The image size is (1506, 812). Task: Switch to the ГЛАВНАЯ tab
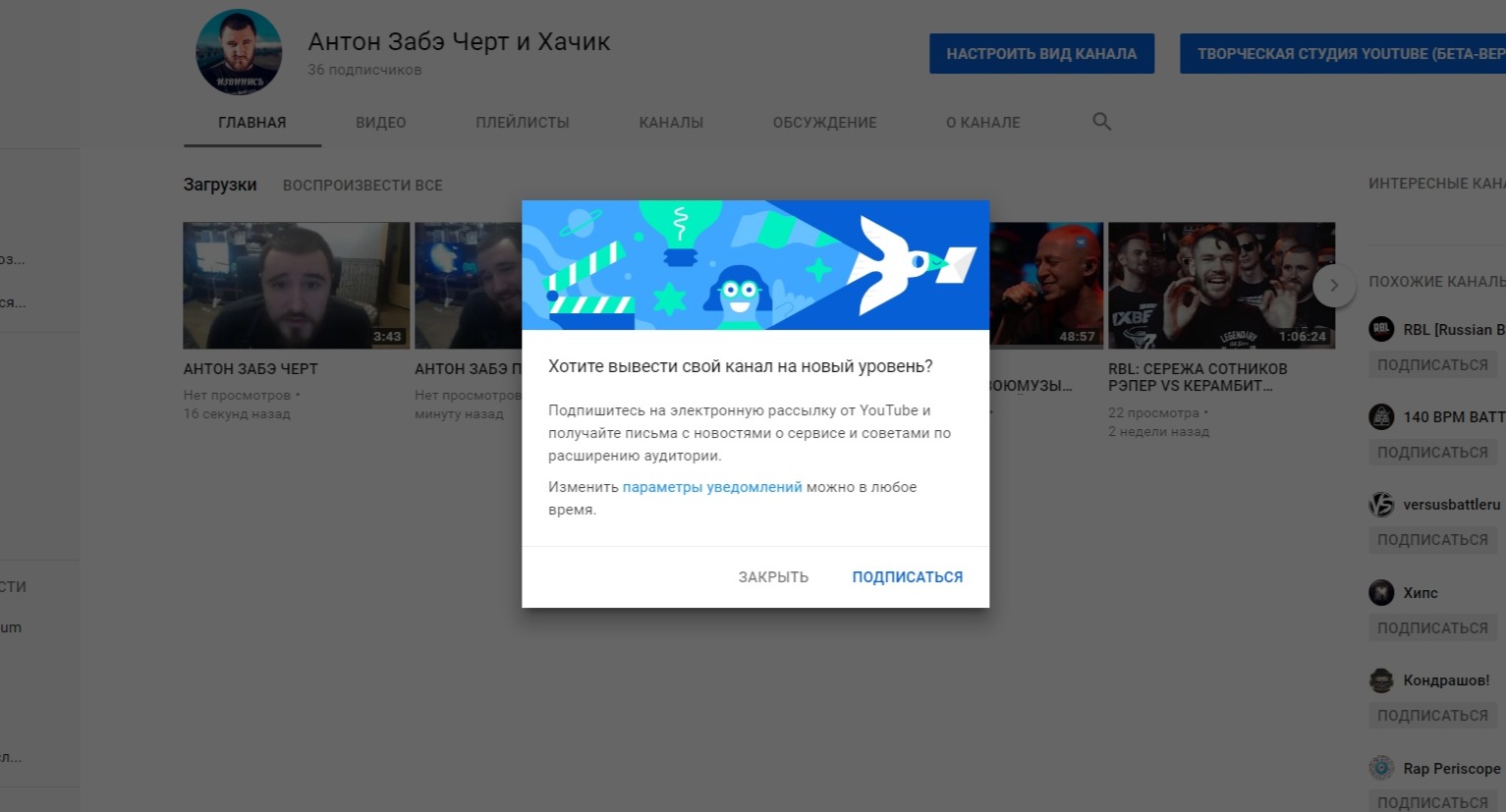[252, 123]
